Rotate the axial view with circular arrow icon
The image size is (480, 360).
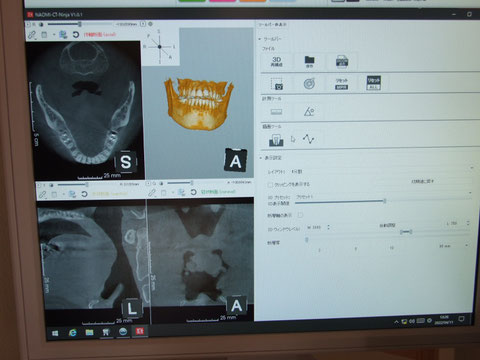point(76,34)
